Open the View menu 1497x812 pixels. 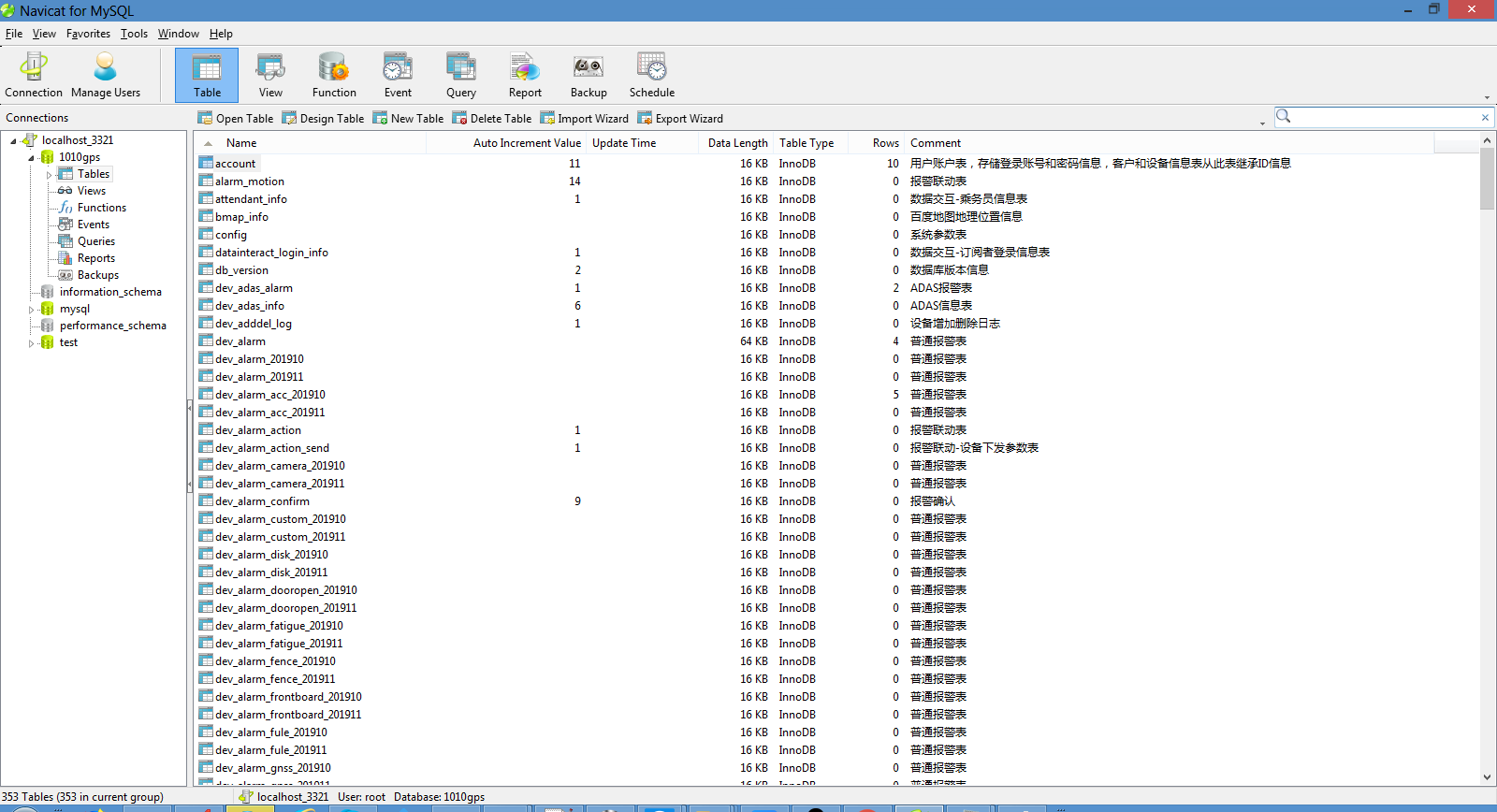pos(44,34)
